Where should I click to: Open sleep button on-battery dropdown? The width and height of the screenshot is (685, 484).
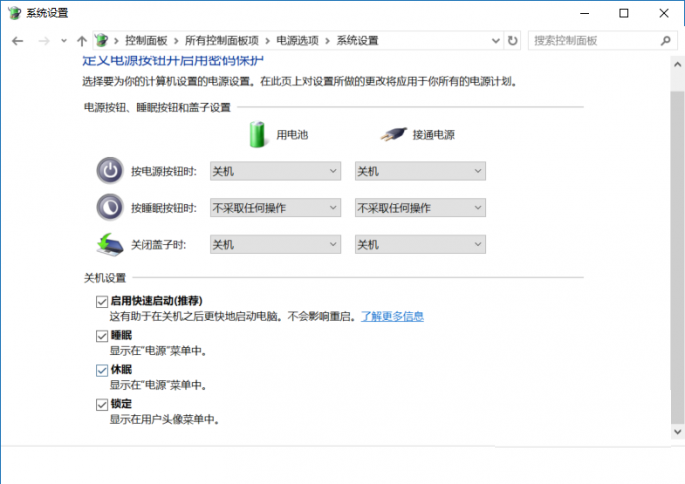pos(275,208)
